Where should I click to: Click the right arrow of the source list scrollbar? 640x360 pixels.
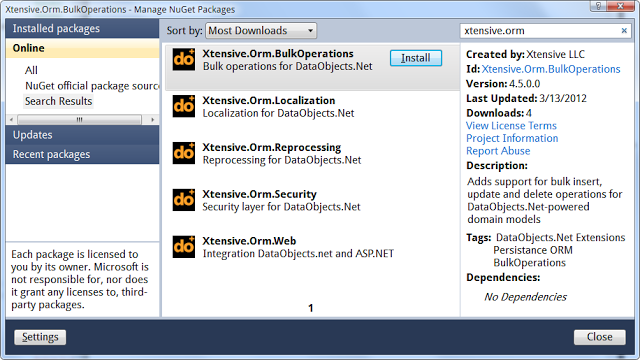click(x=152, y=120)
